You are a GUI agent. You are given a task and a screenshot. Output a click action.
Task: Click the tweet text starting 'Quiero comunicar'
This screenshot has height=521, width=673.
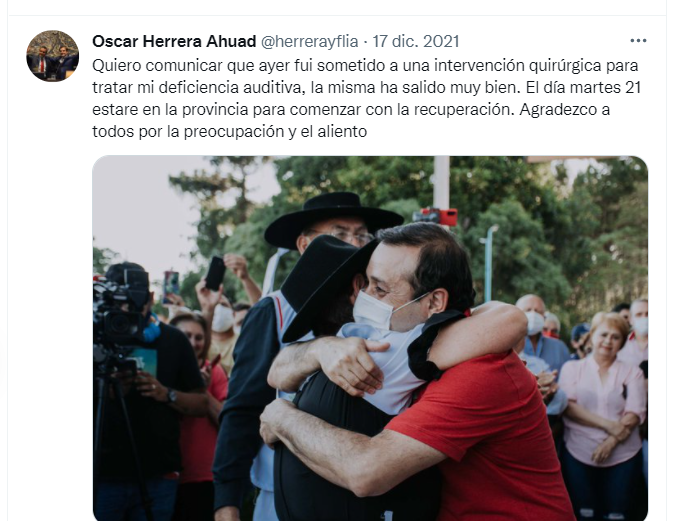tap(366, 98)
